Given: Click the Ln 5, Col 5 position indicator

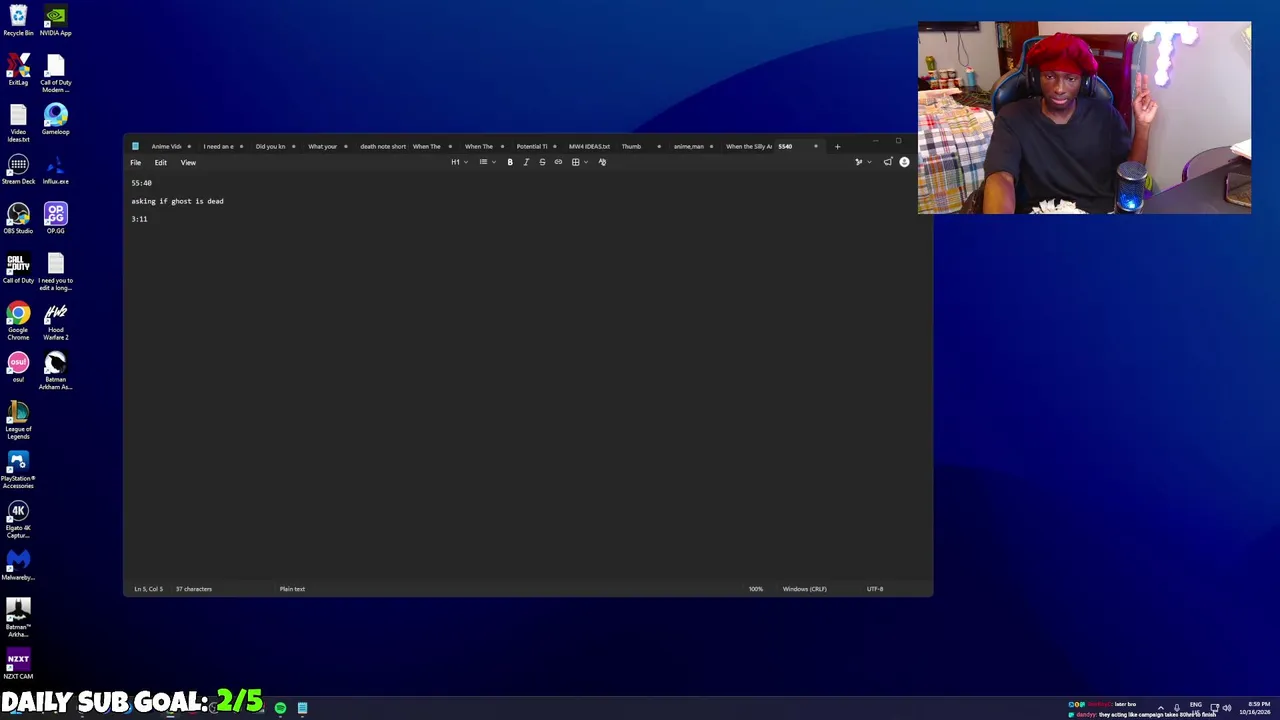Looking at the screenshot, I should 148,589.
